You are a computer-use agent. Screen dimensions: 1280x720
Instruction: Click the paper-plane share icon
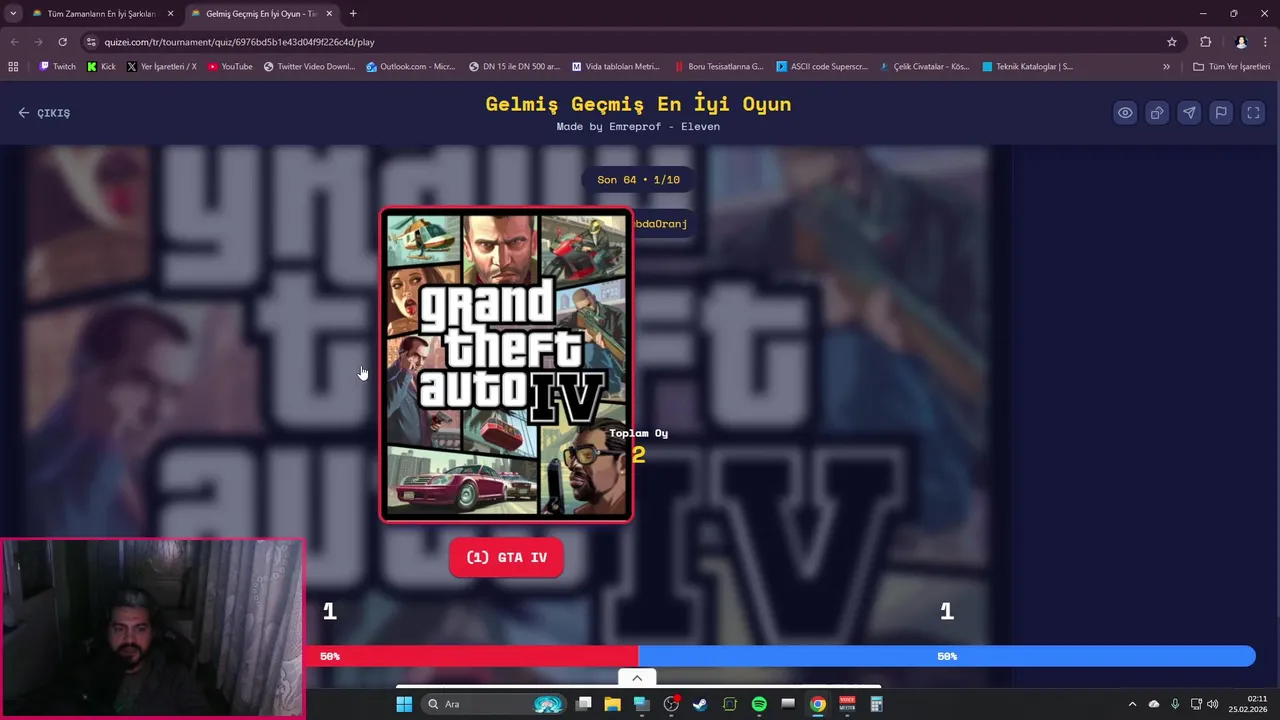[1189, 113]
